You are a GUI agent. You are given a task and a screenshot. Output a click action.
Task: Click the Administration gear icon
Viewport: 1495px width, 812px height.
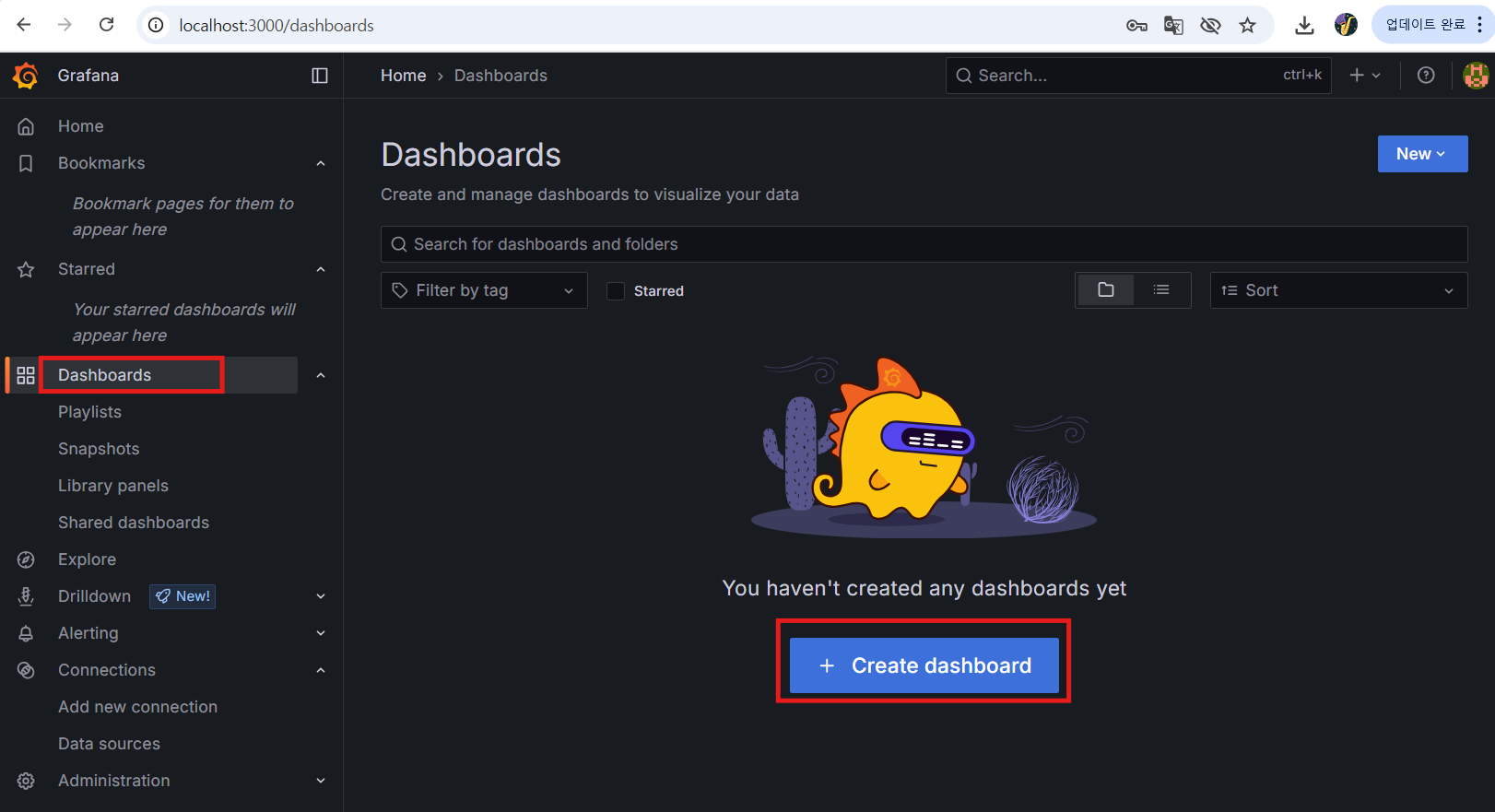(x=26, y=781)
